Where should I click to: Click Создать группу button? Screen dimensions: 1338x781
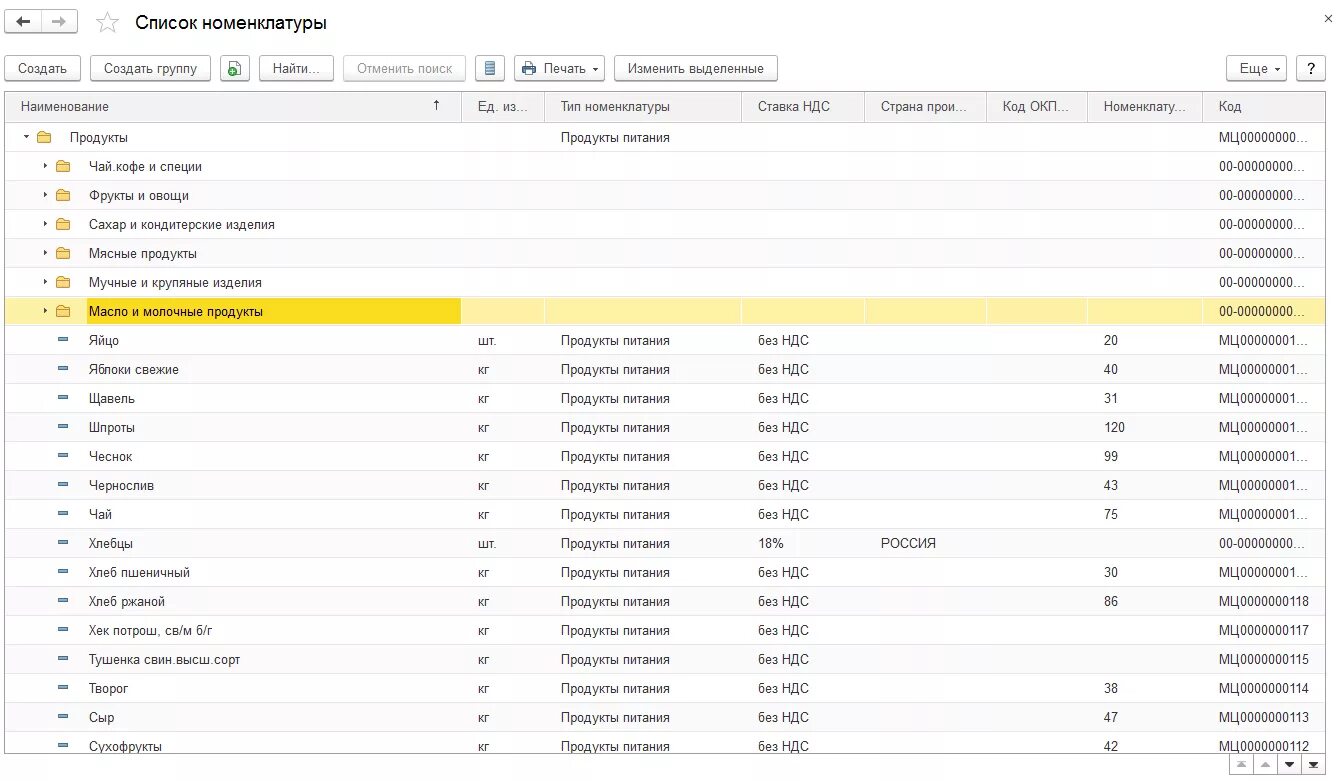pos(151,68)
